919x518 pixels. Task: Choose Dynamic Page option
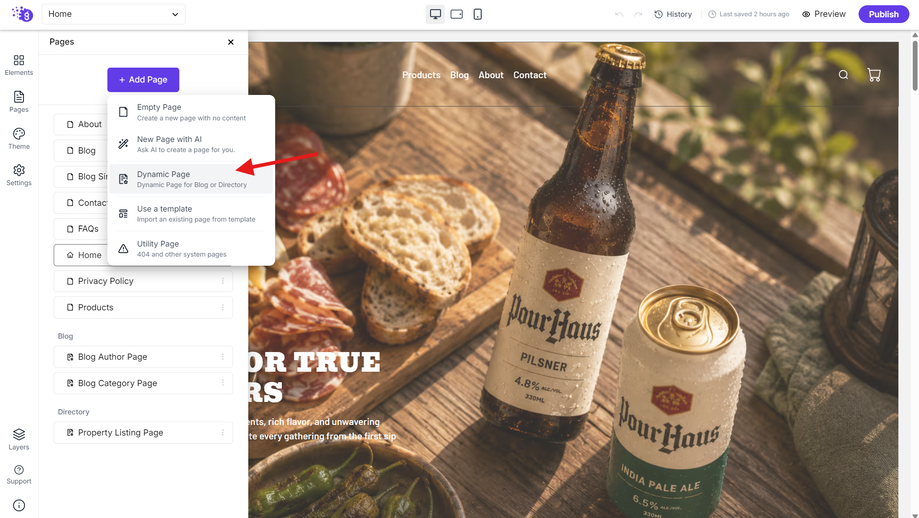click(192, 179)
